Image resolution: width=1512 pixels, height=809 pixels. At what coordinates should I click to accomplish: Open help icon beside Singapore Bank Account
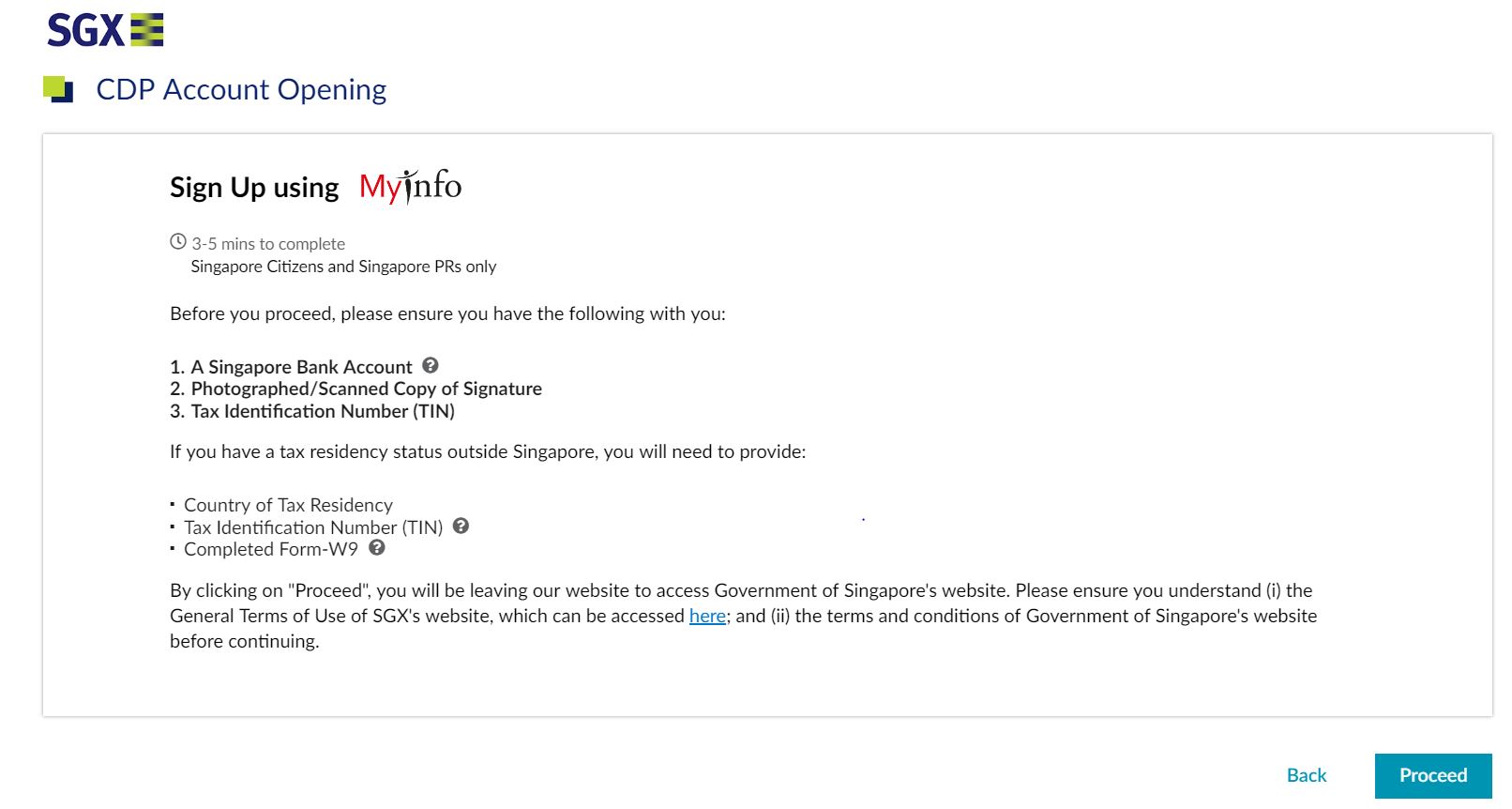point(431,365)
